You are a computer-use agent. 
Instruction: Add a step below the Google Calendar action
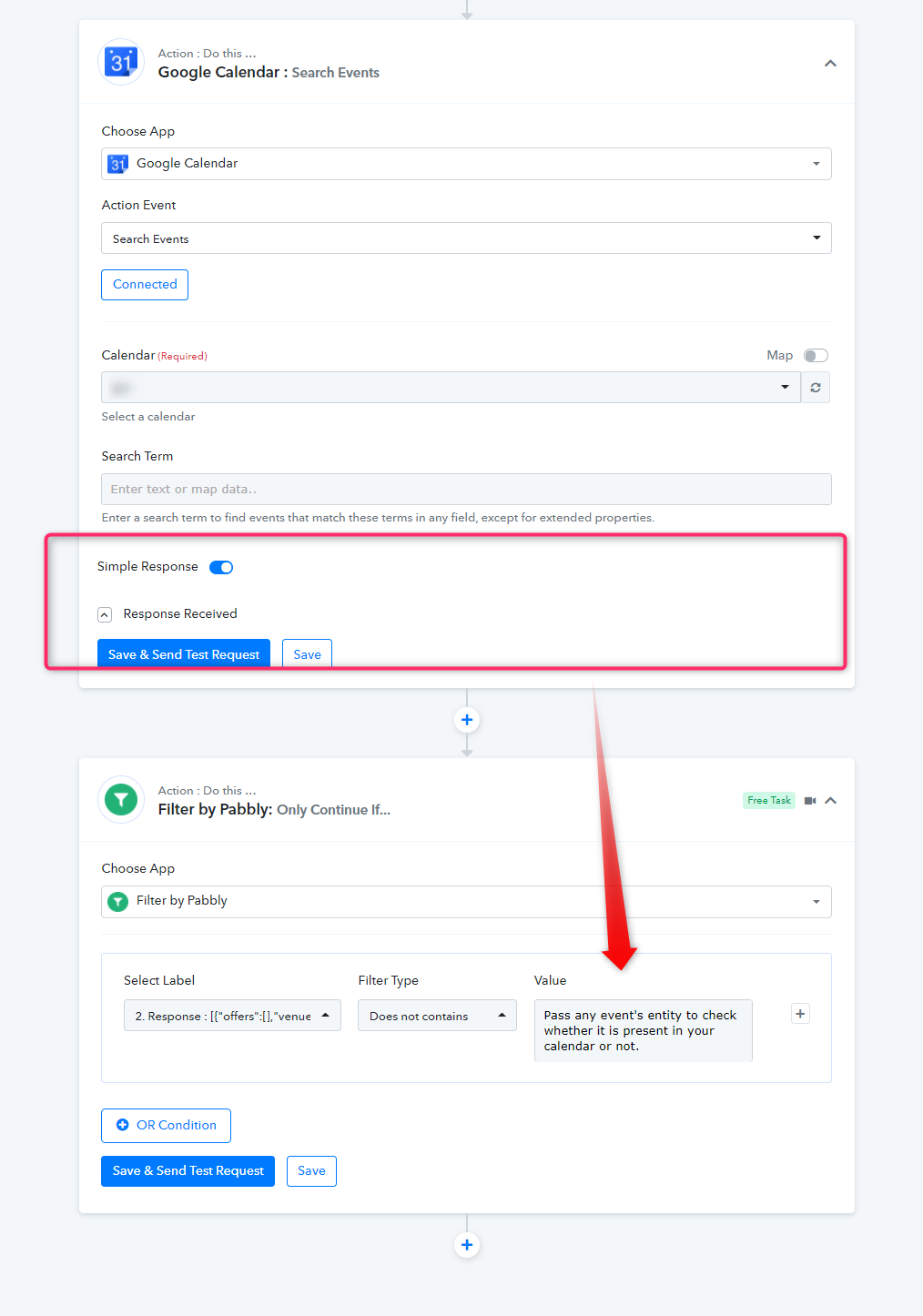coord(467,720)
